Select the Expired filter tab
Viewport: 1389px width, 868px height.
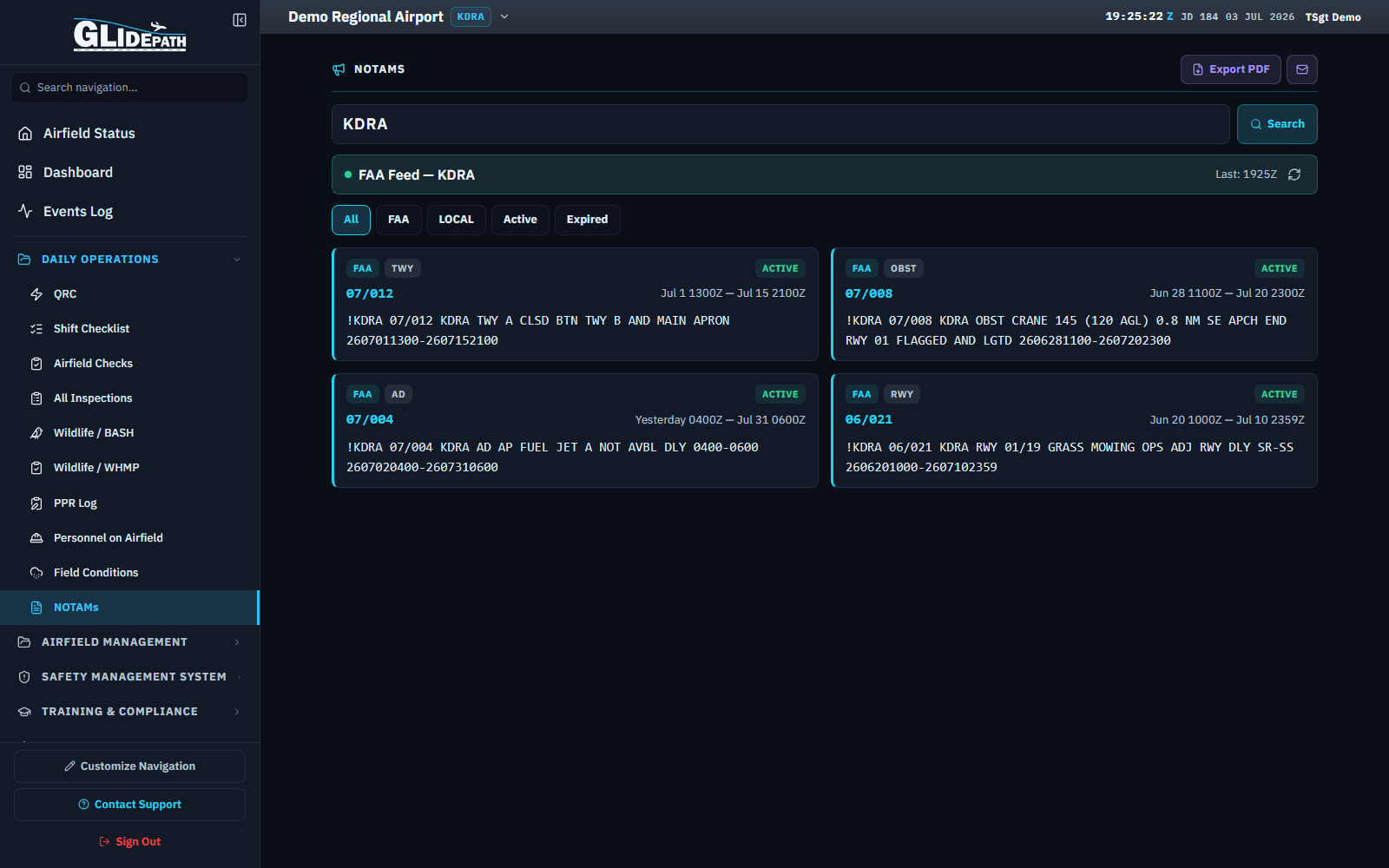pos(587,220)
